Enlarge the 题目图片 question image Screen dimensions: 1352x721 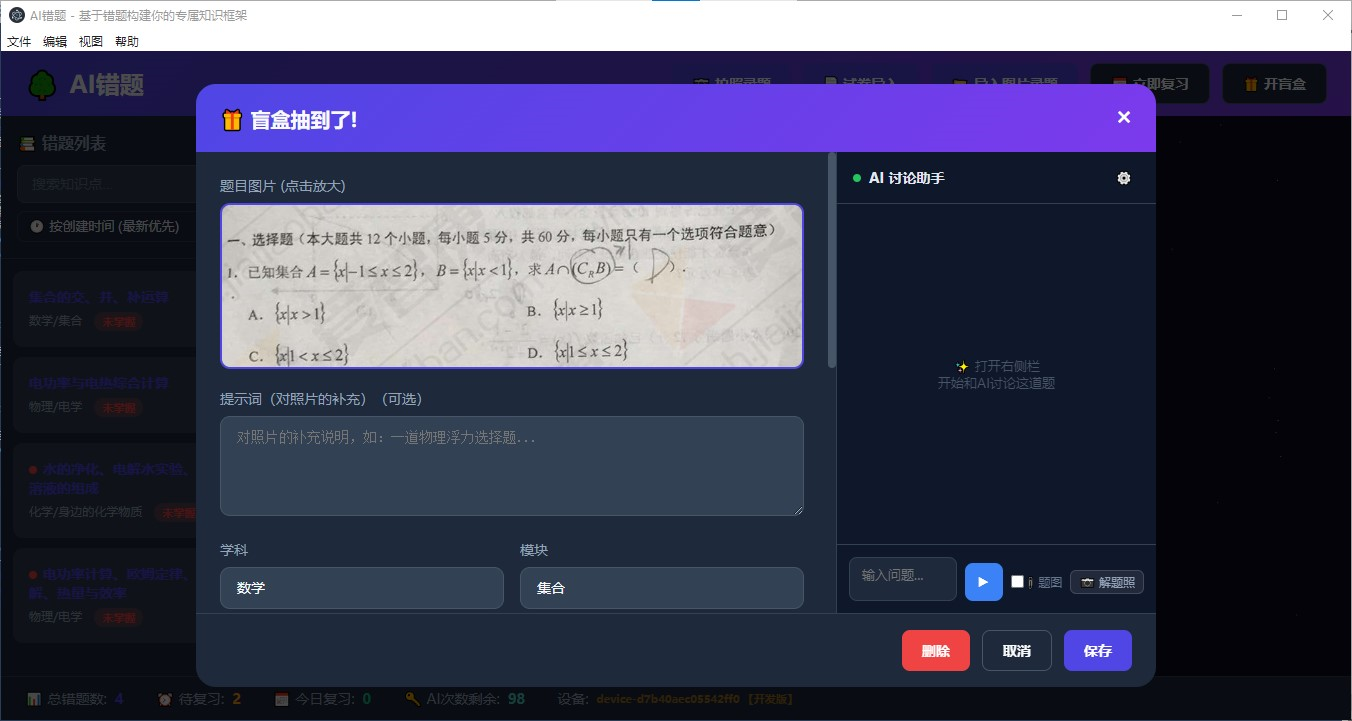(511, 286)
